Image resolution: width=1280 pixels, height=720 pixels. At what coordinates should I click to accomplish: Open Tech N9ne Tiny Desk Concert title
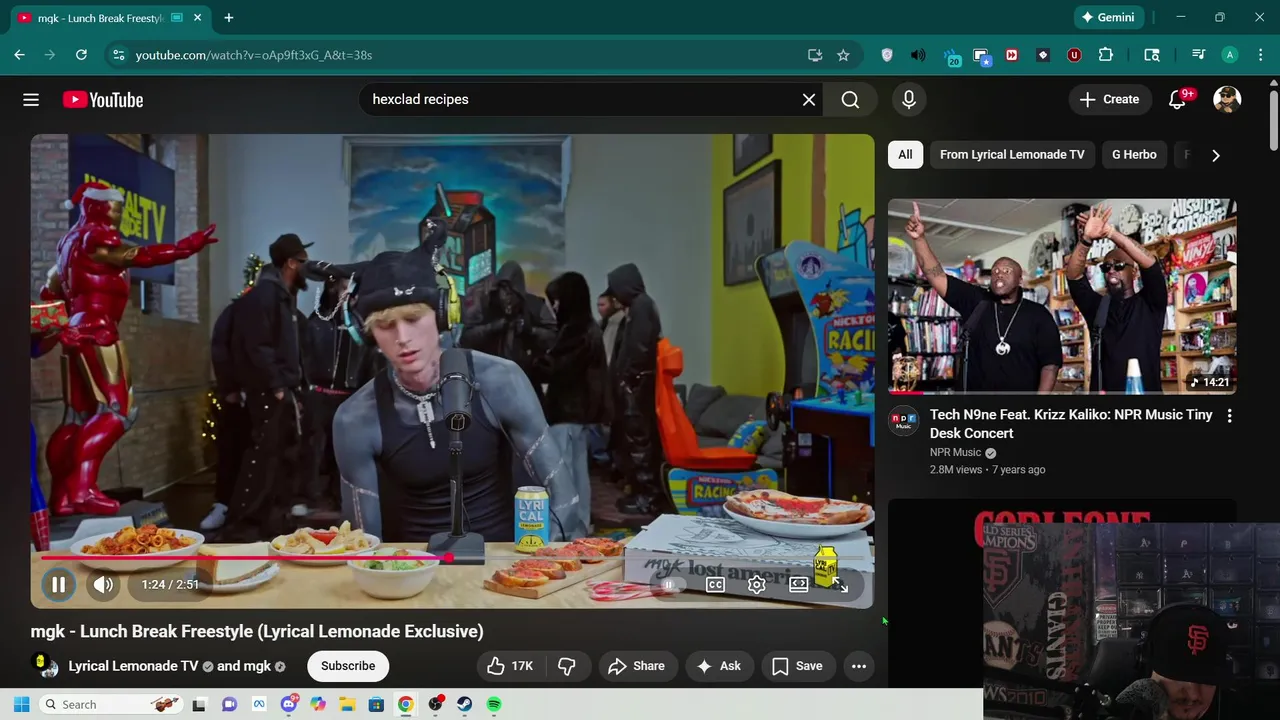pyautogui.click(x=1071, y=424)
